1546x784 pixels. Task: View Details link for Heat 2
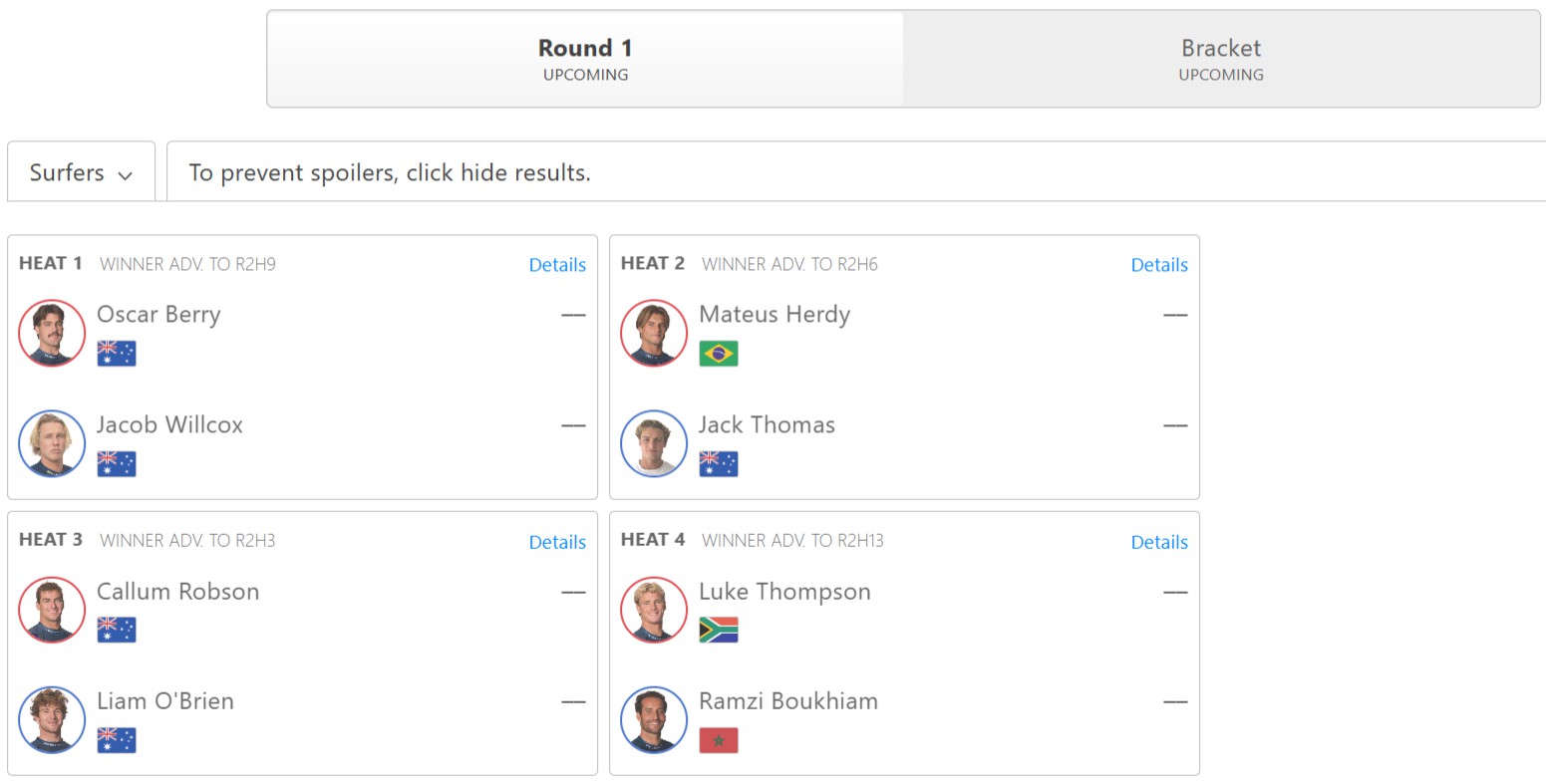tap(1159, 265)
